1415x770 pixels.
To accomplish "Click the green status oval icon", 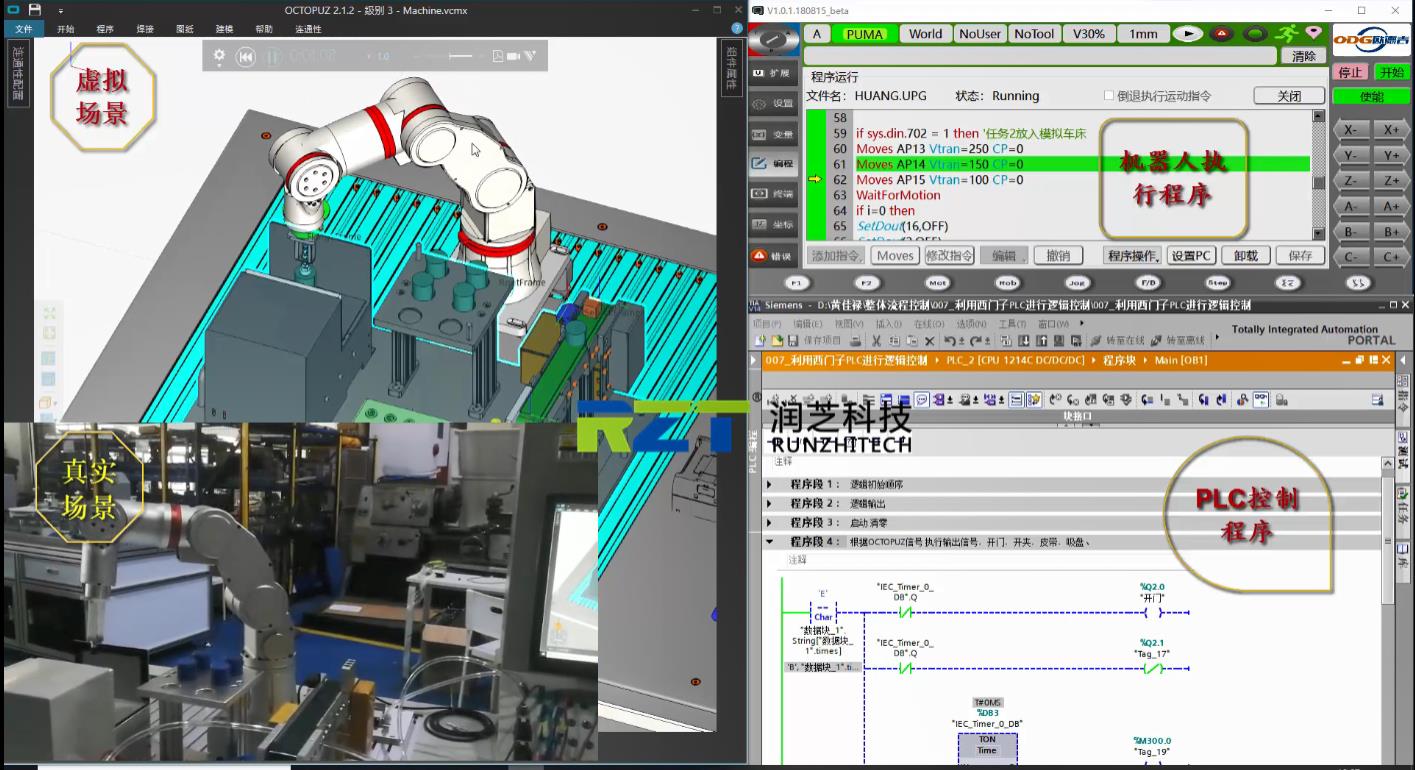I will coord(1256,33).
